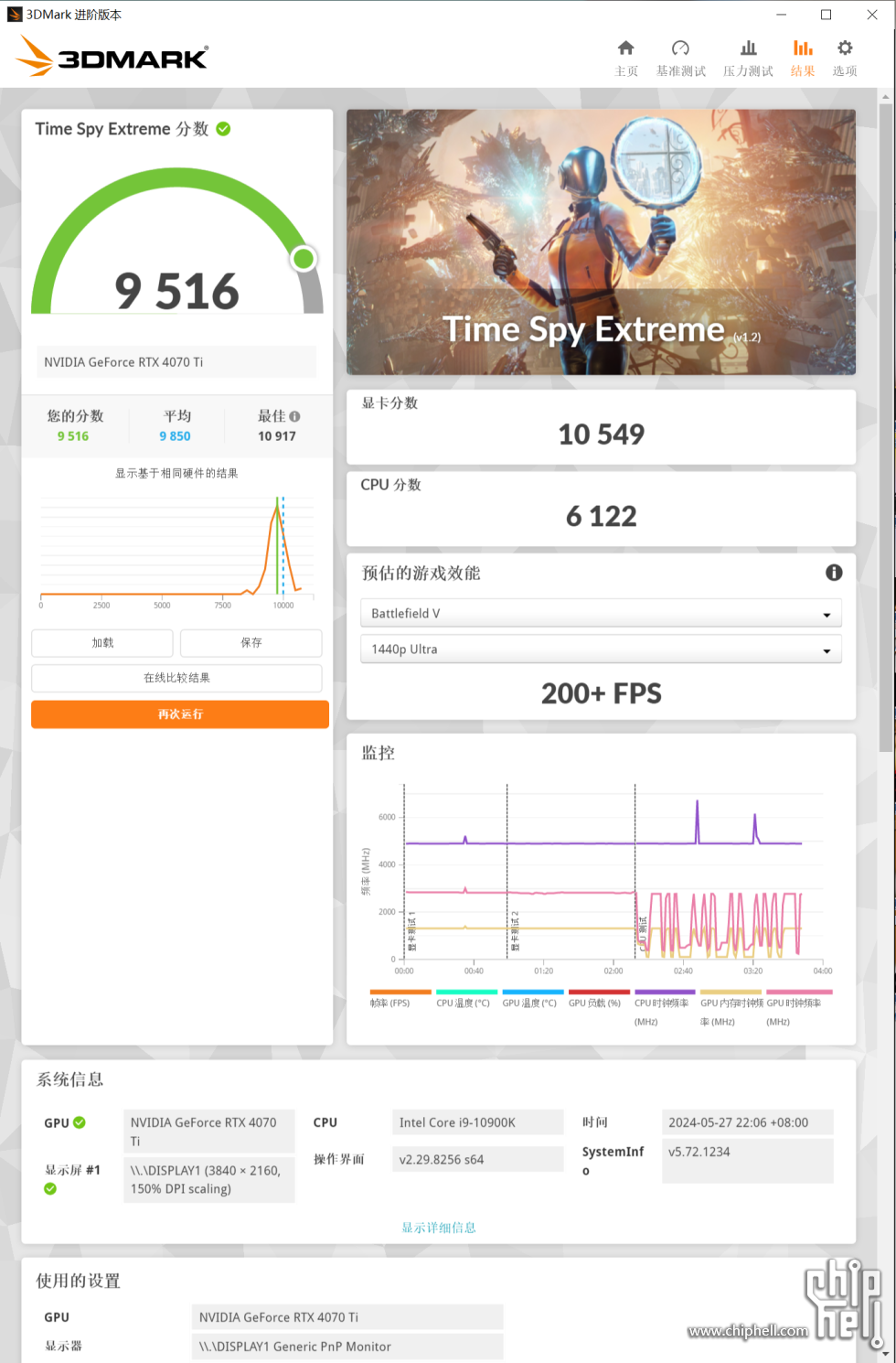Toggle the GPU 内存时钟频率 legend series
Screen dimensions: 896x1363
pos(731,1007)
